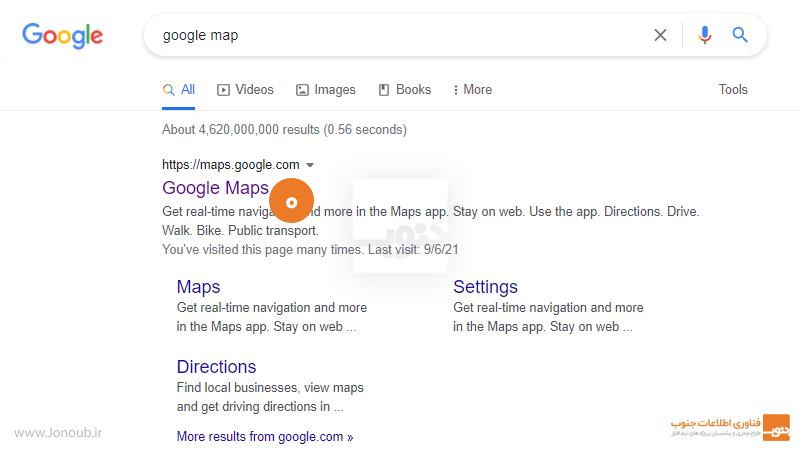Image resolution: width=800 pixels, height=450 pixels.
Task: Open the Settings sitelink
Action: (x=485, y=287)
